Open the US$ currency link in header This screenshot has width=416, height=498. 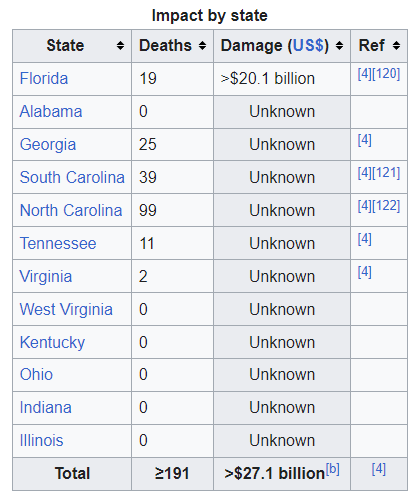click(x=308, y=46)
